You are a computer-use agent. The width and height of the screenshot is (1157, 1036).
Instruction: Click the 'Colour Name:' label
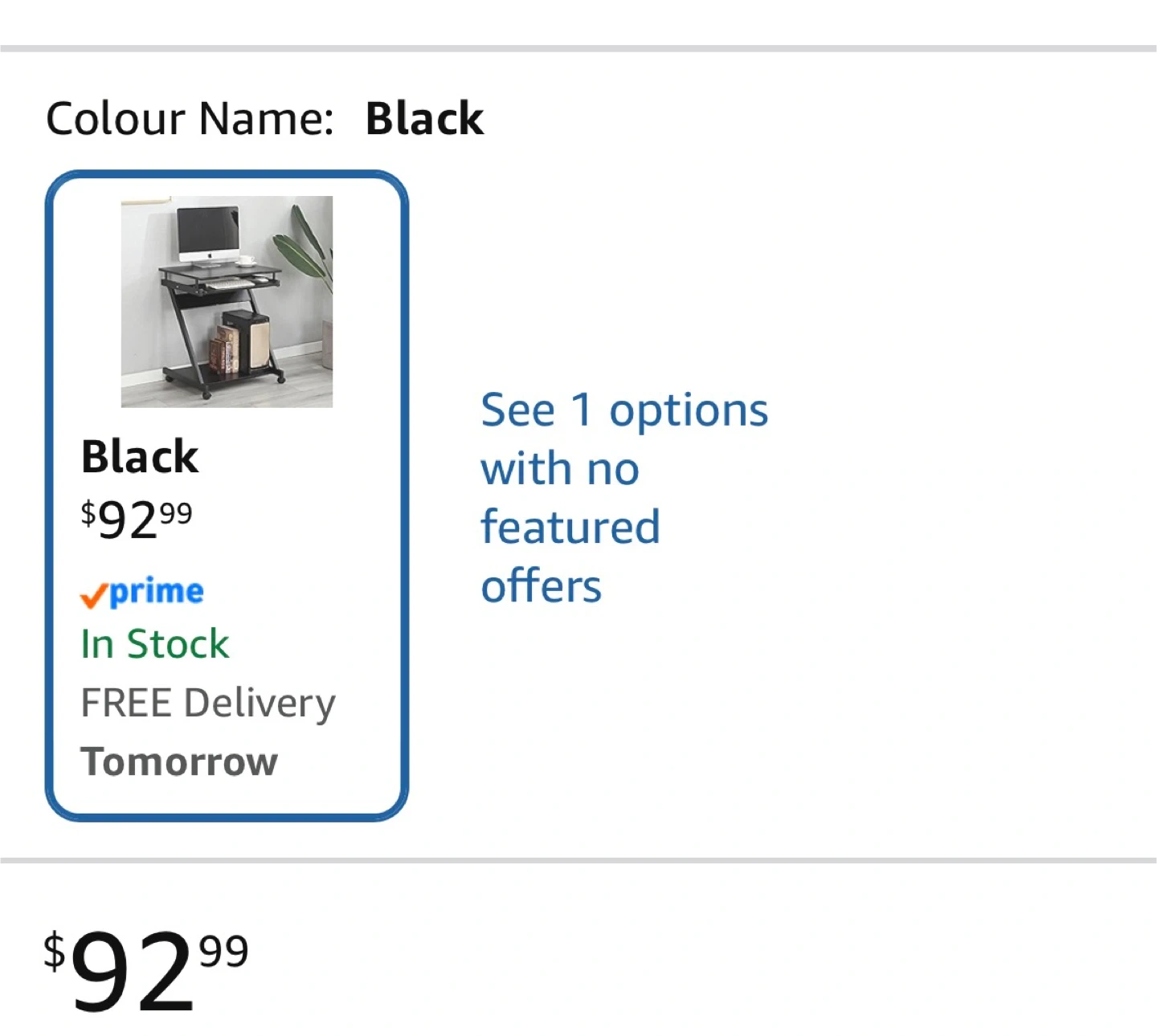tap(190, 119)
